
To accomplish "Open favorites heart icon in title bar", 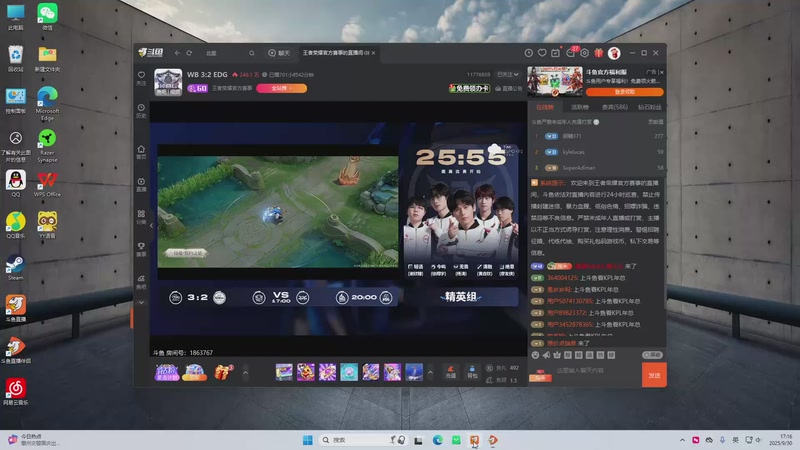I will coord(542,53).
